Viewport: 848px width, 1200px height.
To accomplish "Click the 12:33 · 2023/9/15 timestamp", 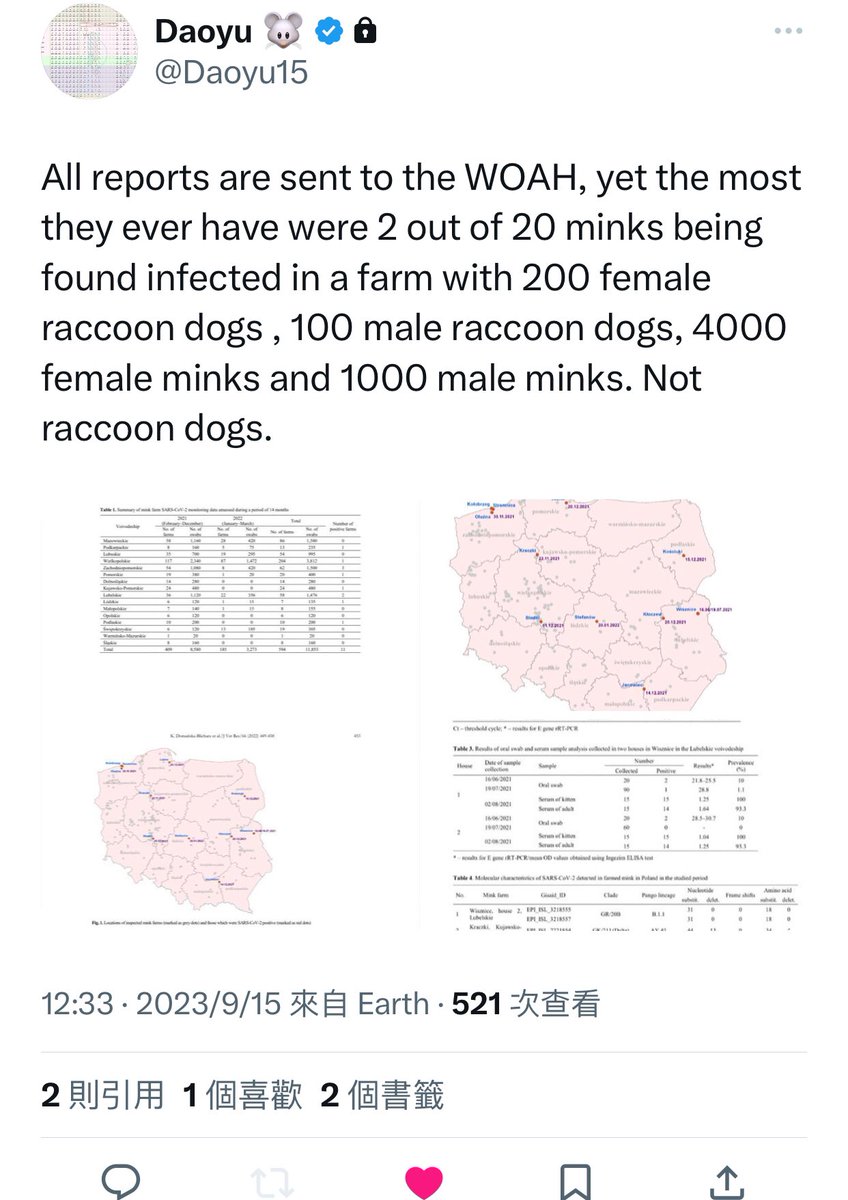I will [x=160, y=1003].
